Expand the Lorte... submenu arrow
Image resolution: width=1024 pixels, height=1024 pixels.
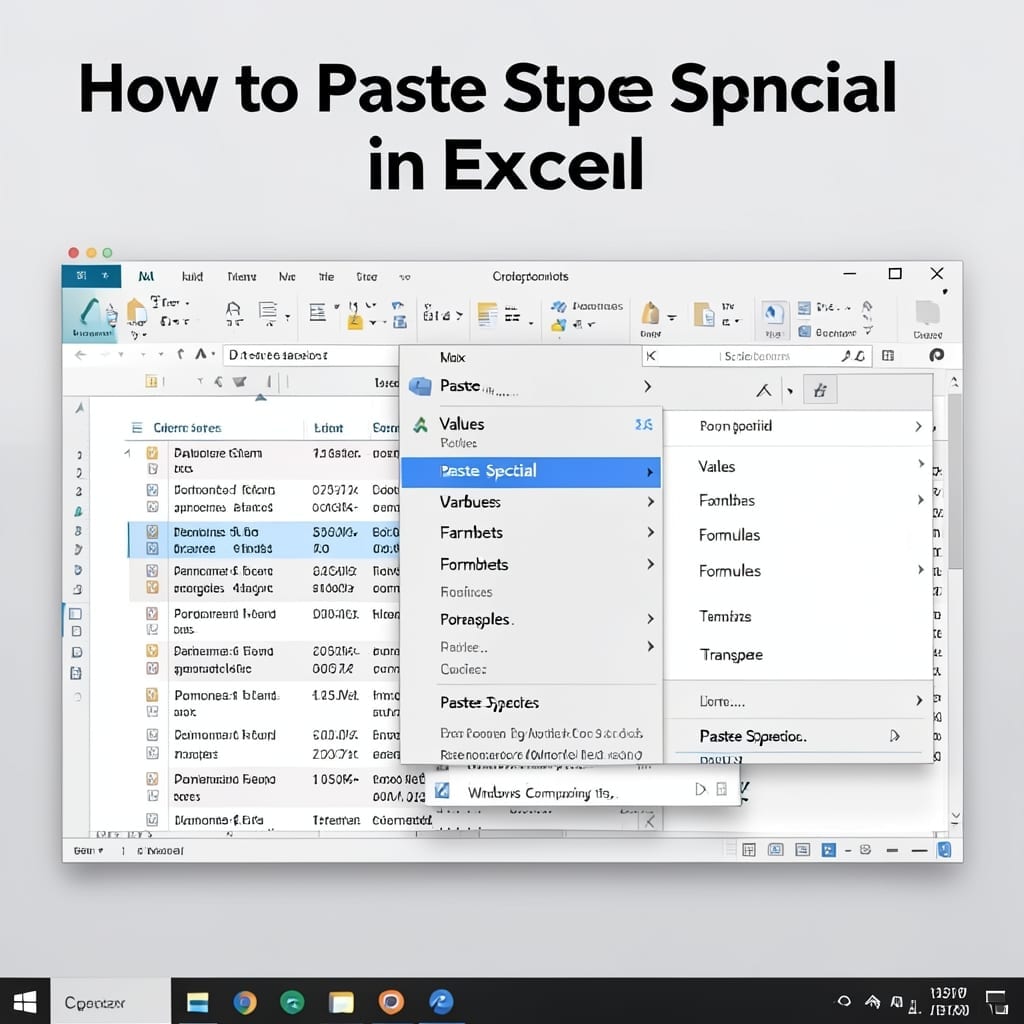tap(919, 701)
